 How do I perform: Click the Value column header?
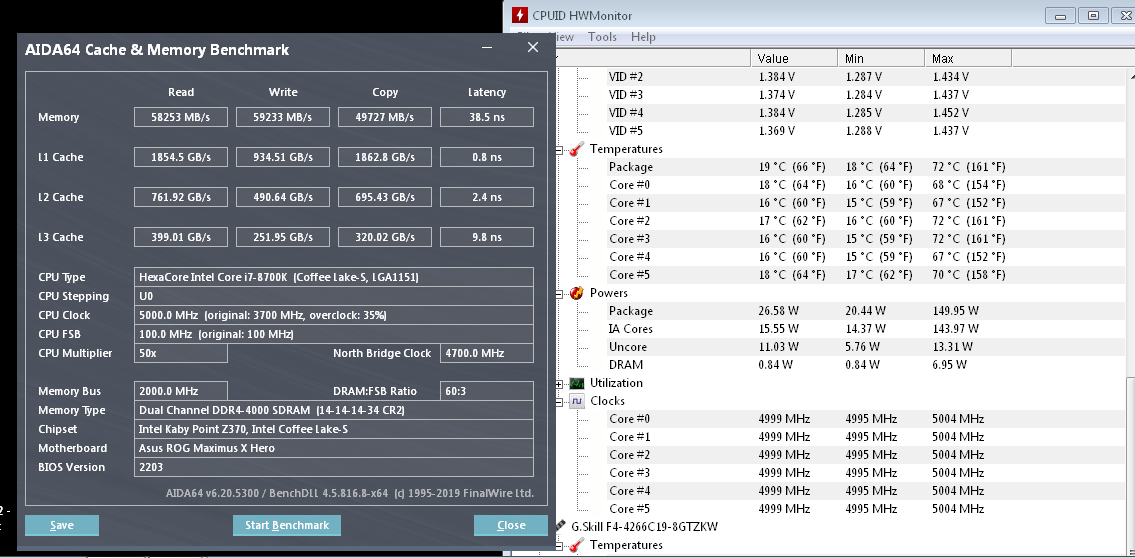coord(794,59)
